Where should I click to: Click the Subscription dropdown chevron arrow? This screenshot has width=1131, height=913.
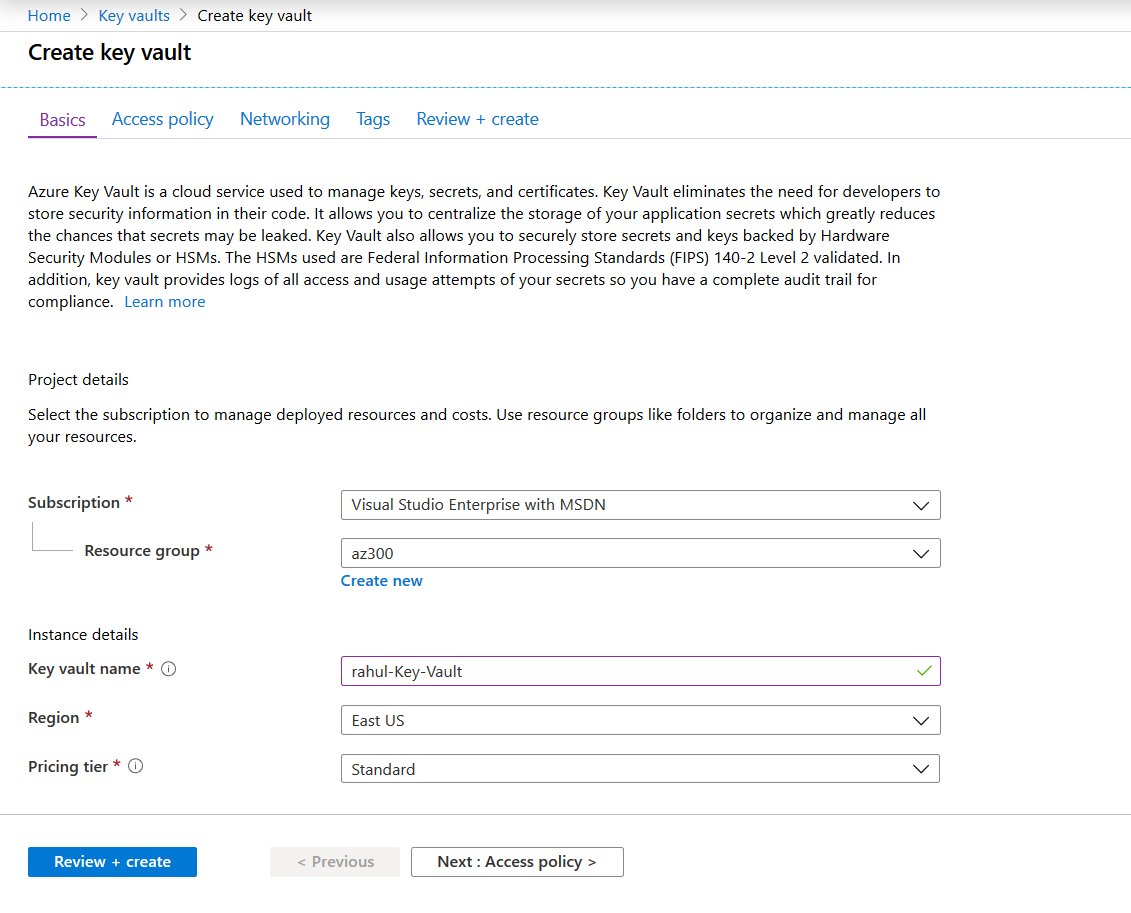pos(920,506)
